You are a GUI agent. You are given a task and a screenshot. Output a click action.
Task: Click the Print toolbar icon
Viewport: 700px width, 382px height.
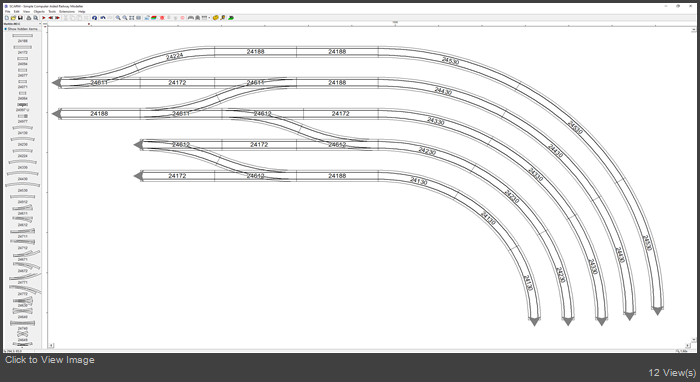coord(29,18)
